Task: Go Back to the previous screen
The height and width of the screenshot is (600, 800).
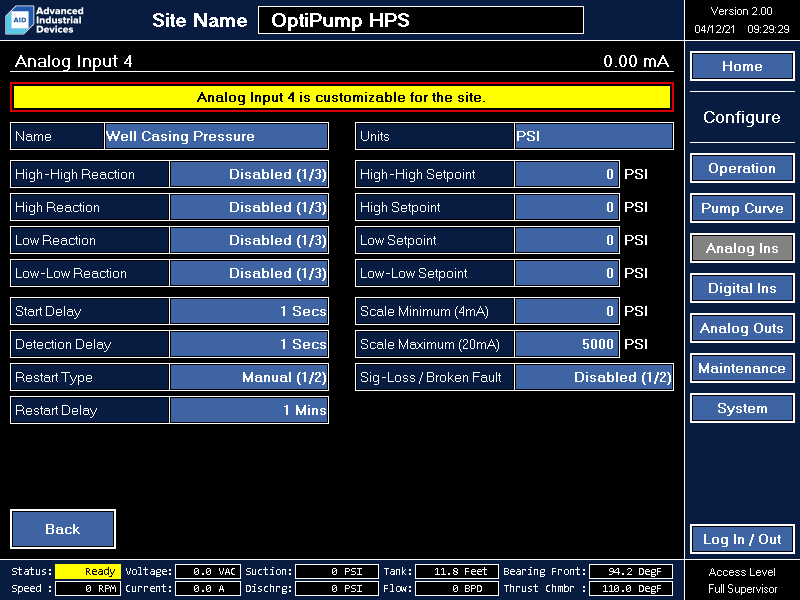Action: point(63,529)
